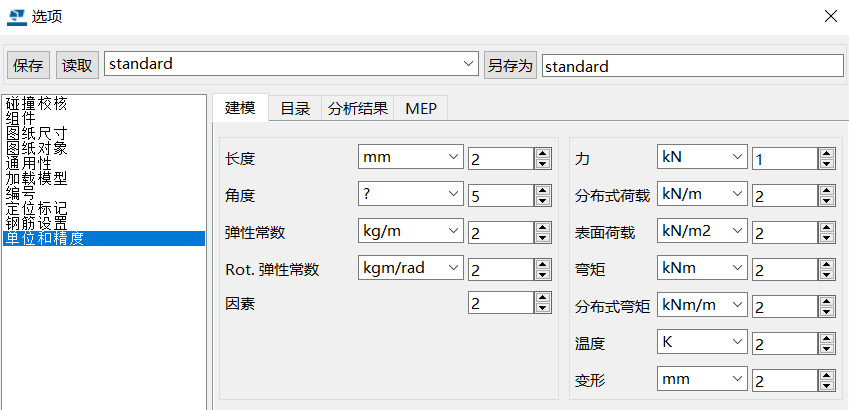
Task: Open the Rot. 弹性常数 unit dropdown
Action: click(411, 268)
